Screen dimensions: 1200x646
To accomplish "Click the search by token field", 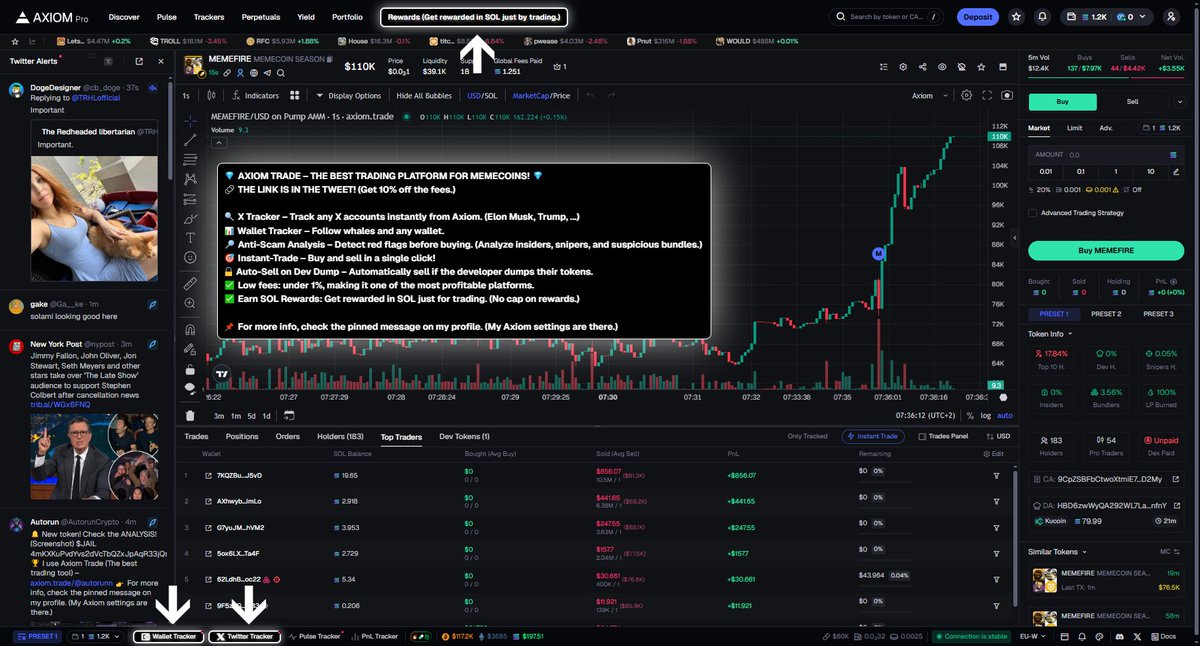I will click(888, 17).
